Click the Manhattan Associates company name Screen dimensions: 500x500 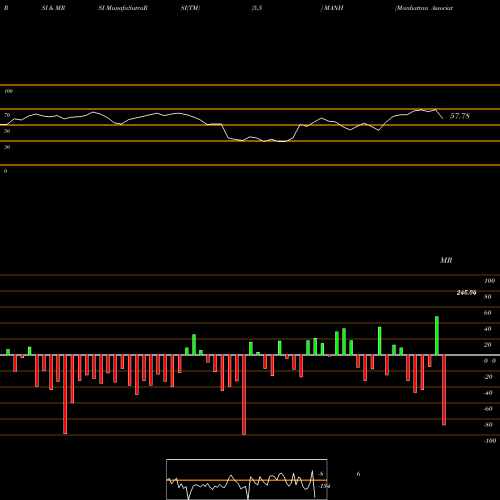pyautogui.click(x=424, y=8)
